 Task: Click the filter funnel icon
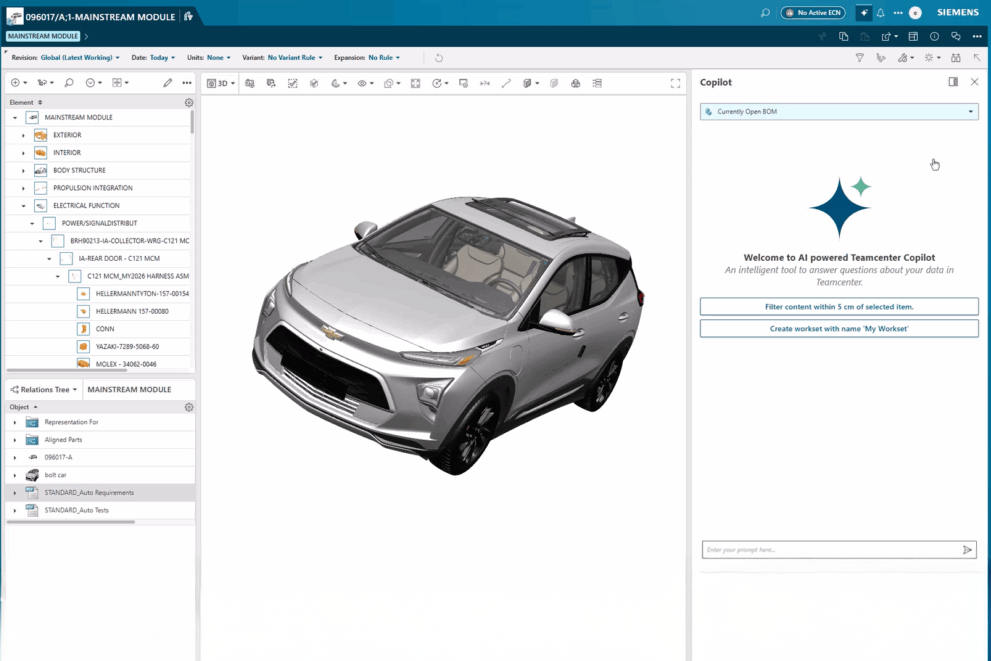click(x=859, y=58)
